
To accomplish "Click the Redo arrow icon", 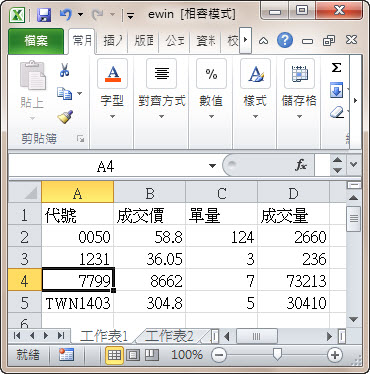I will (98, 15).
